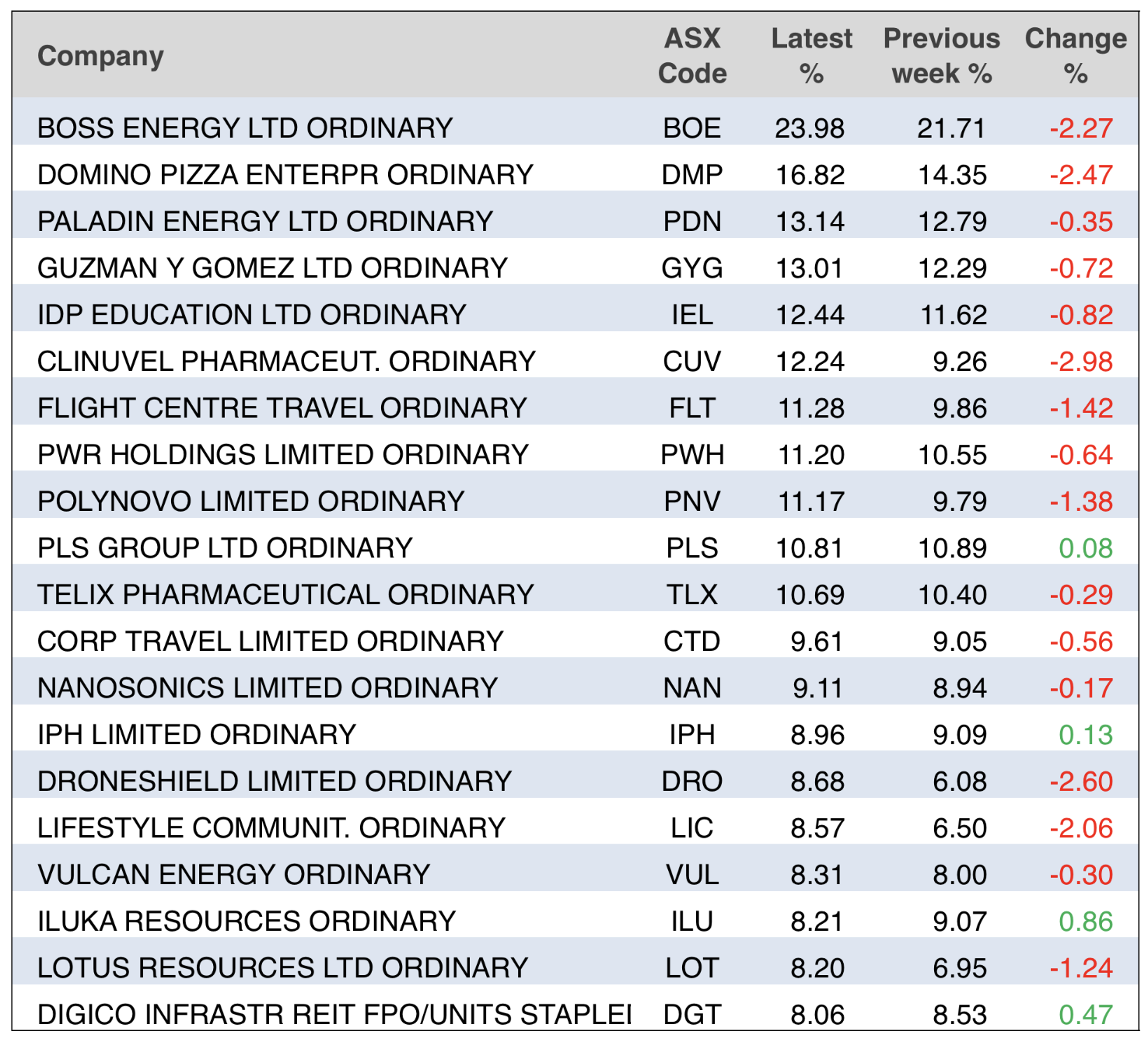This screenshot has width=1148, height=1042.
Task: Click the BOSS ENERGY LTD ORDINARY row
Action: click(x=245, y=128)
